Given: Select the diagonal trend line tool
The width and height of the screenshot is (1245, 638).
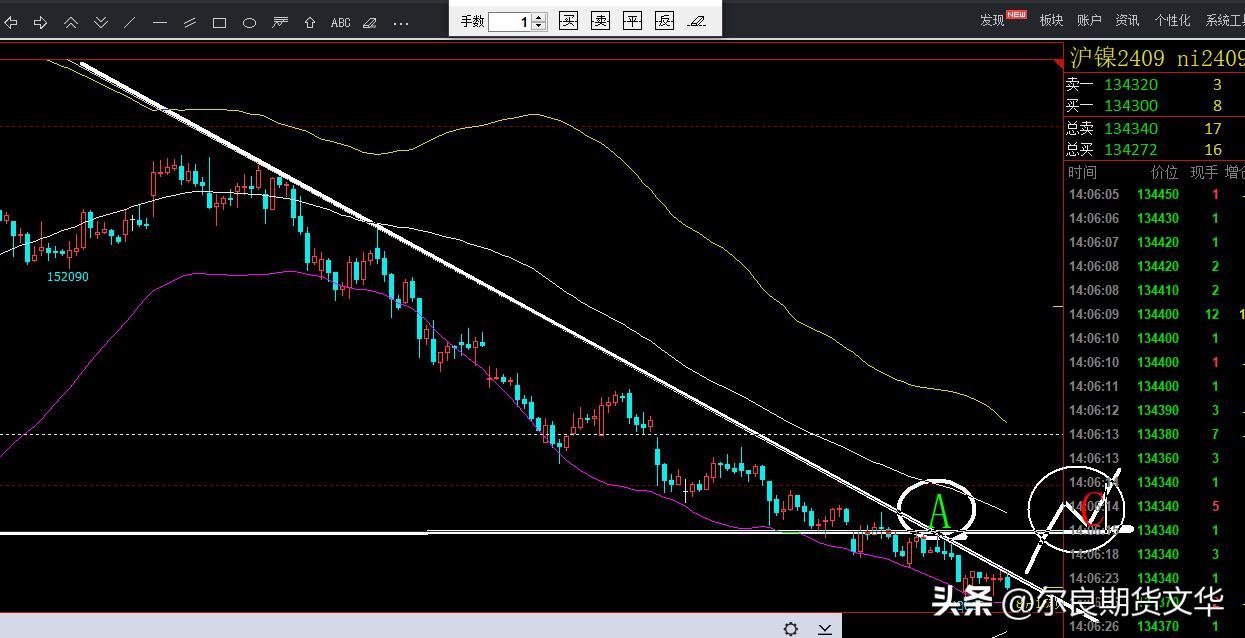Looking at the screenshot, I should pyautogui.click(x=130, y=22).
